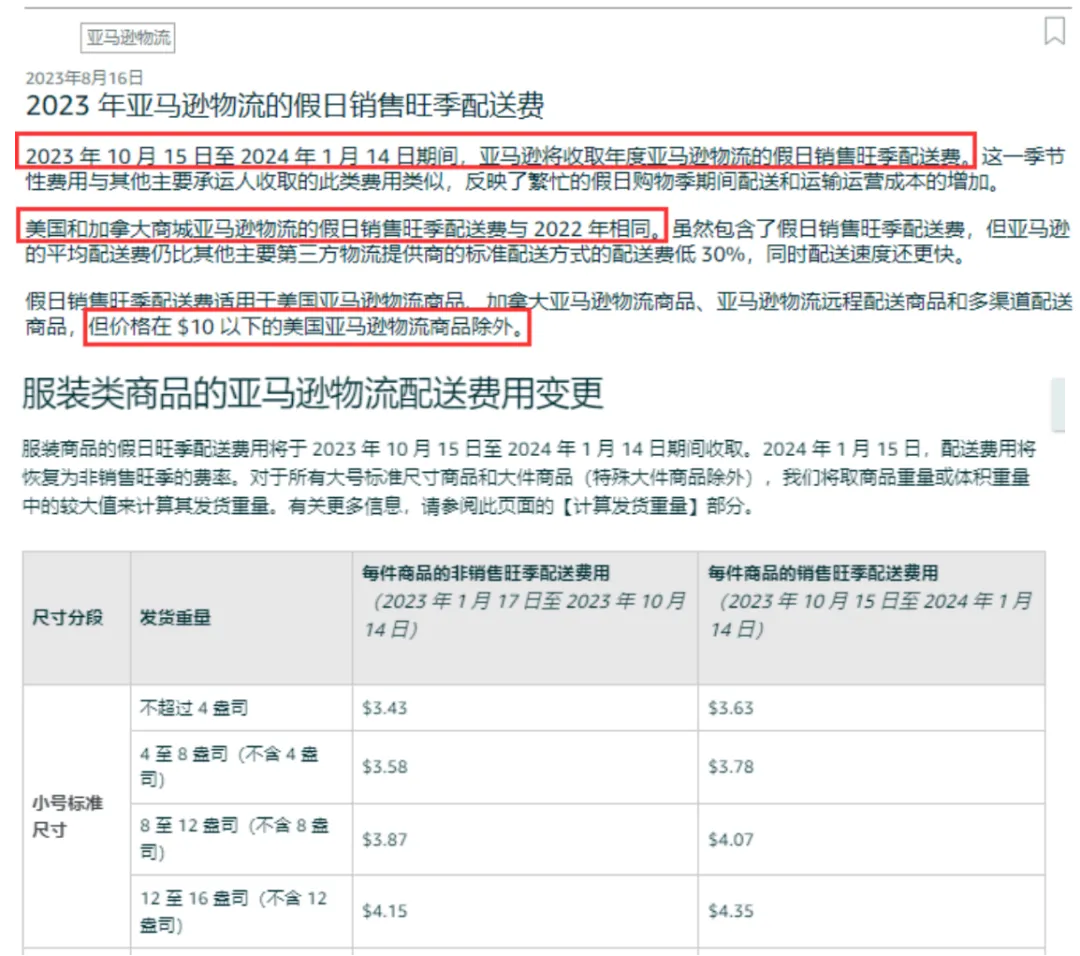This screenshot has width=1080, height=956.
Task: Grab the page scrollbar thumb
Action: pos(1058,404)
